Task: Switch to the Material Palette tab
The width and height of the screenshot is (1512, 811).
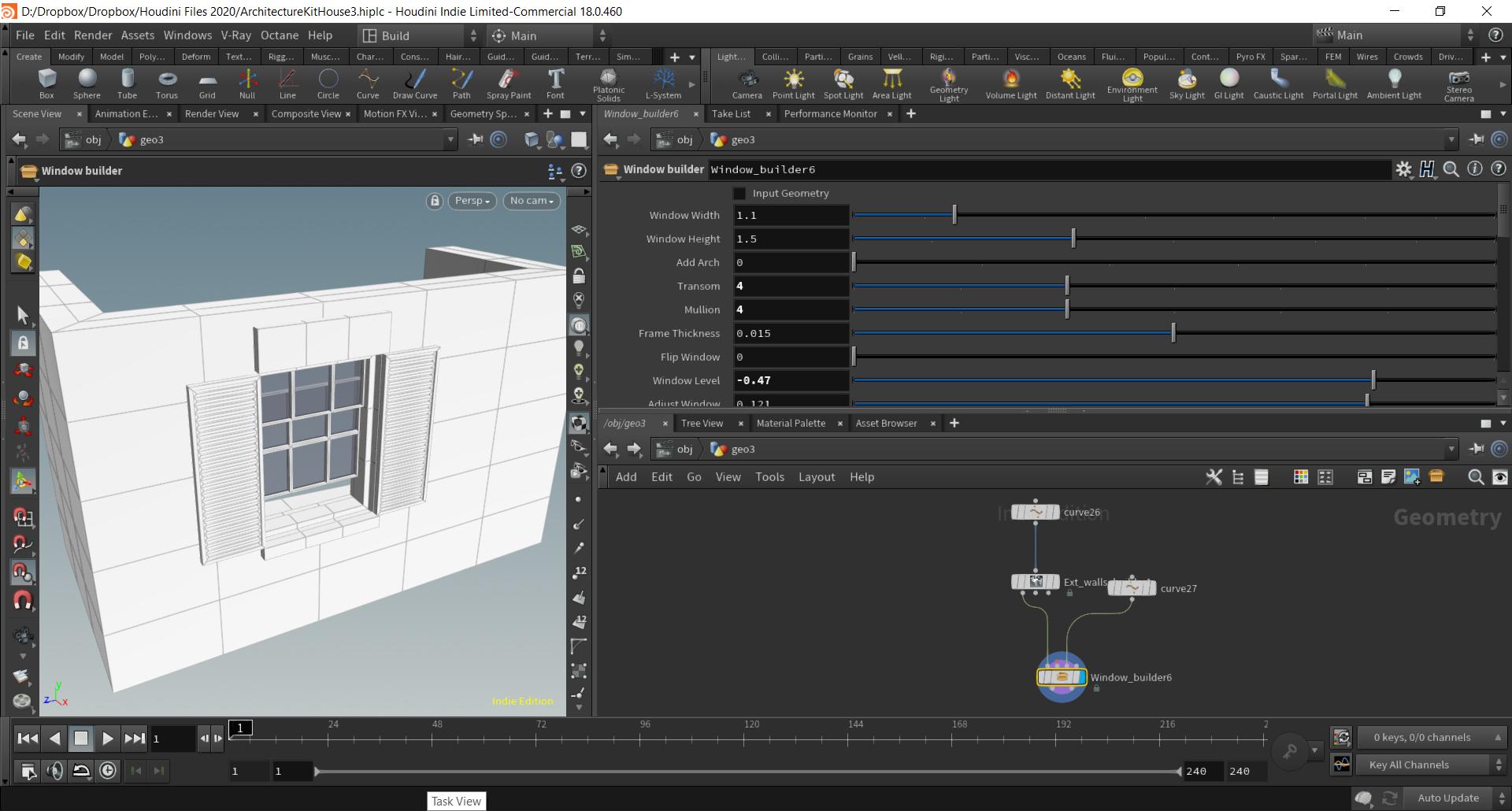Action: 791,424
